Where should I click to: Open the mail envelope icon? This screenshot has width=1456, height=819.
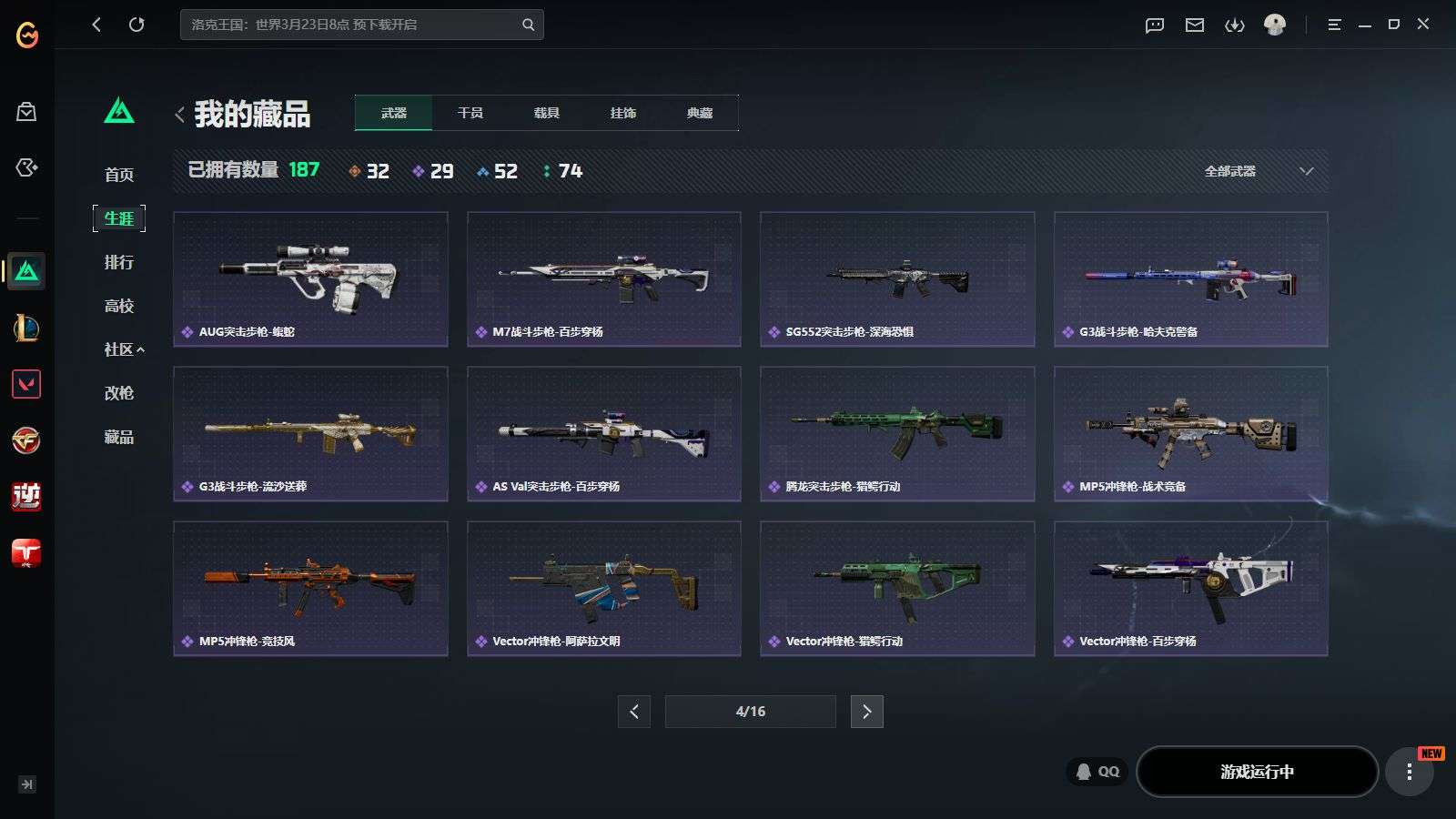coord(1195,25)
